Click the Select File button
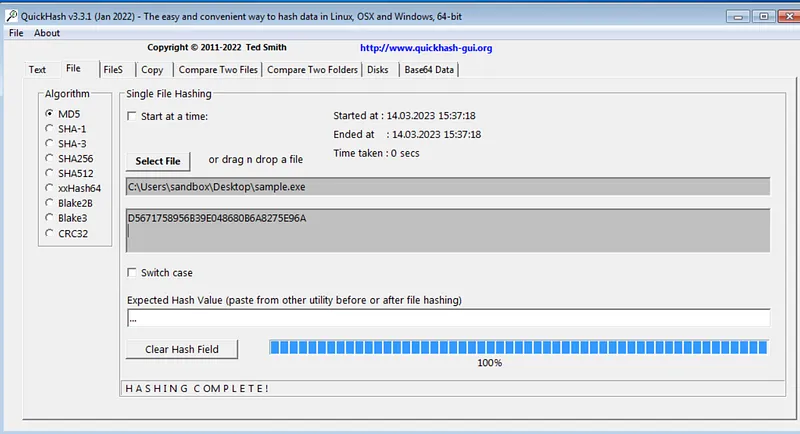Viewport: 800px width, 434px height. (158, 161)
